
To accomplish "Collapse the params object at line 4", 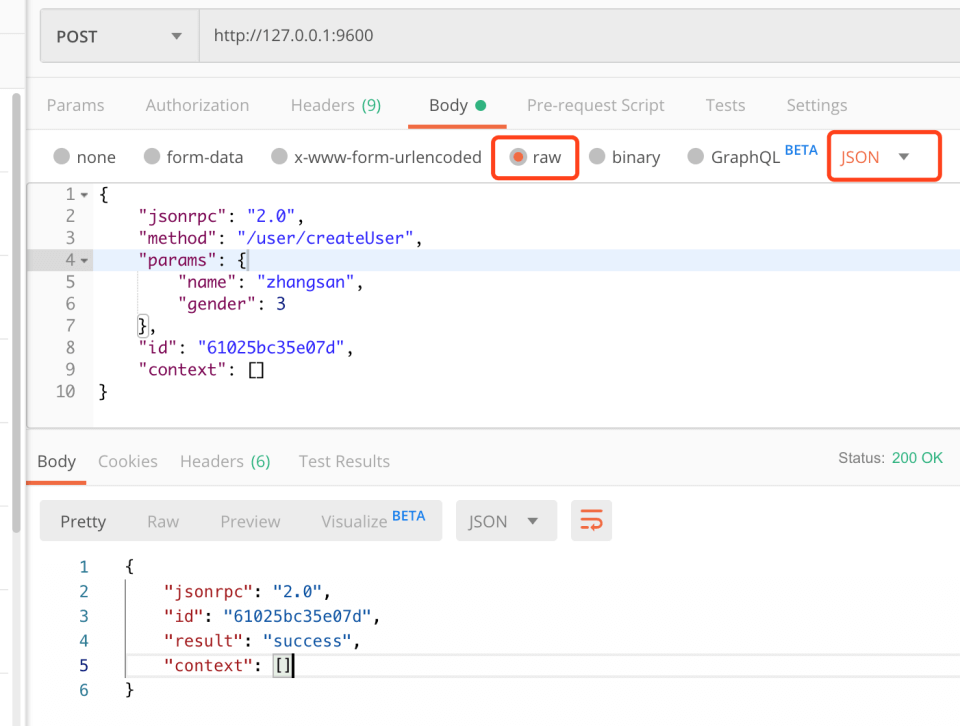I will click(84, 261).
